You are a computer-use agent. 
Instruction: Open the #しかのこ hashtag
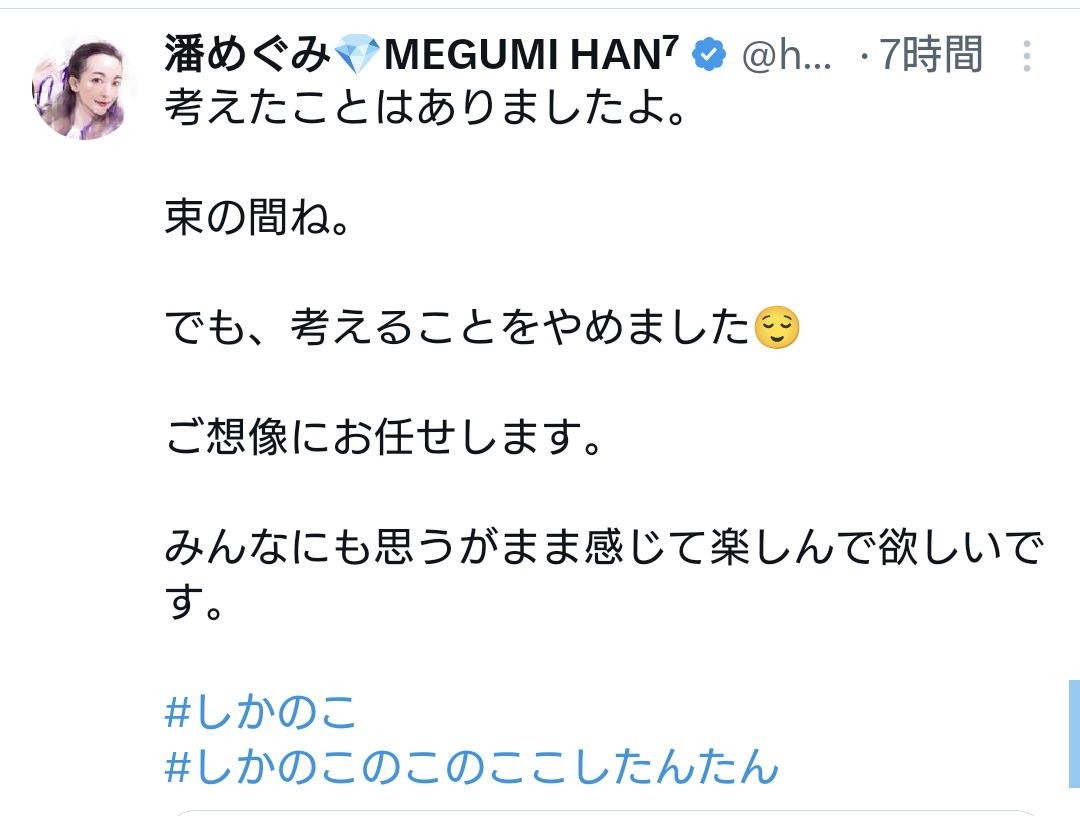(x=261, y=712)
